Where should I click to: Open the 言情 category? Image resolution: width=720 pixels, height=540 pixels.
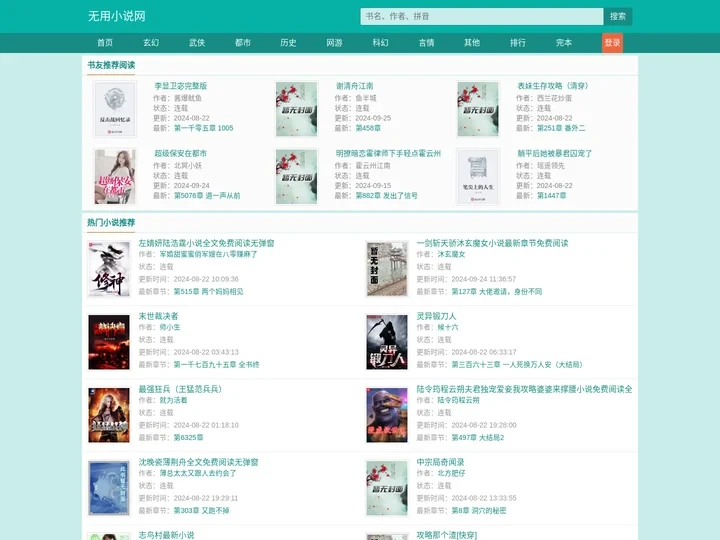(426, 43)
